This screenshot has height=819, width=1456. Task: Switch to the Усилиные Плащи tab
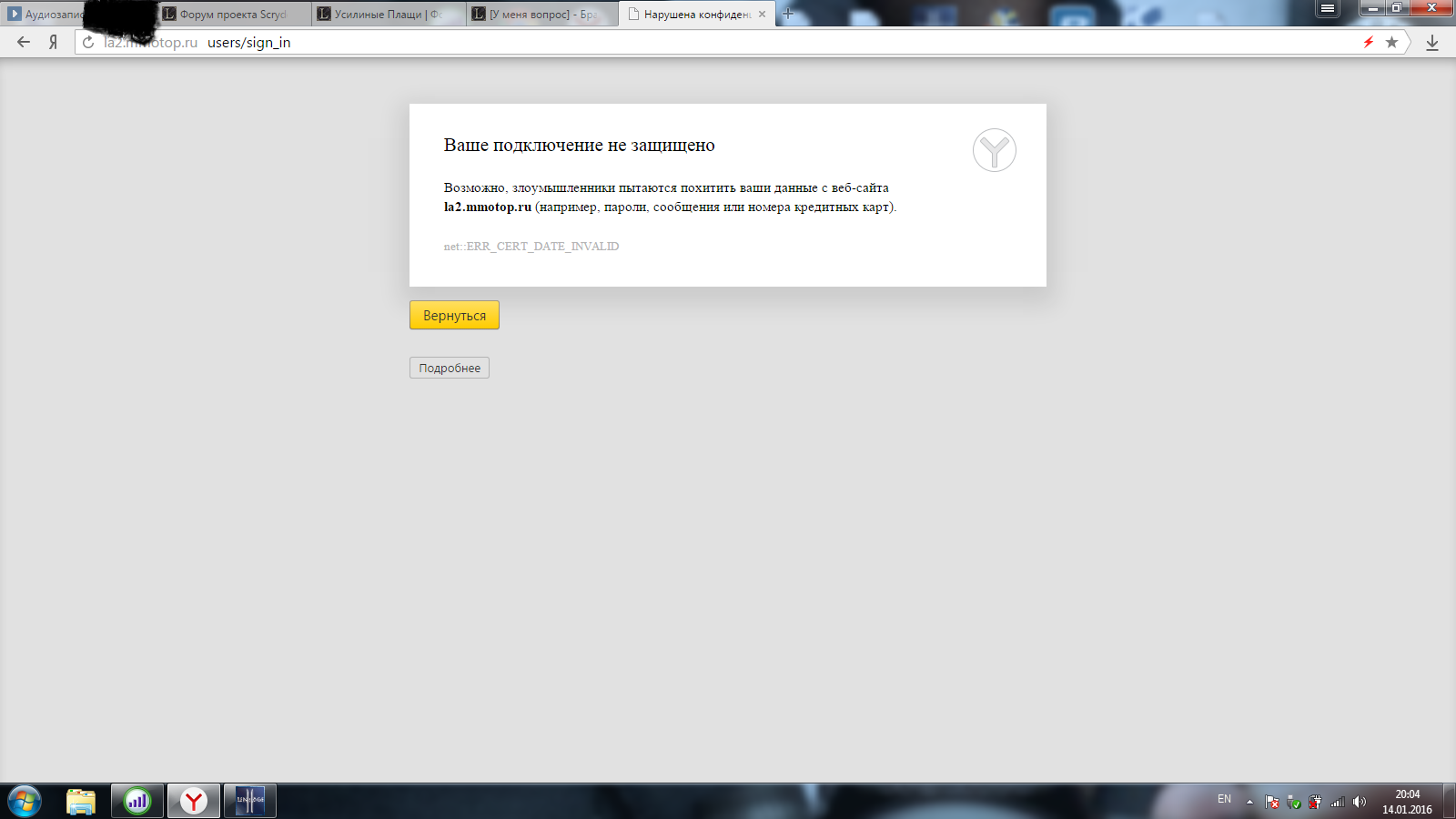pyautogui.click(x=388, y=15)
